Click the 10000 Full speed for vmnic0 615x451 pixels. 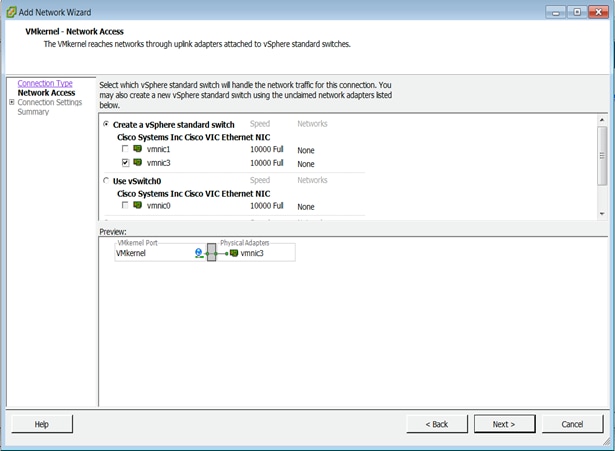tap(267, 205)
